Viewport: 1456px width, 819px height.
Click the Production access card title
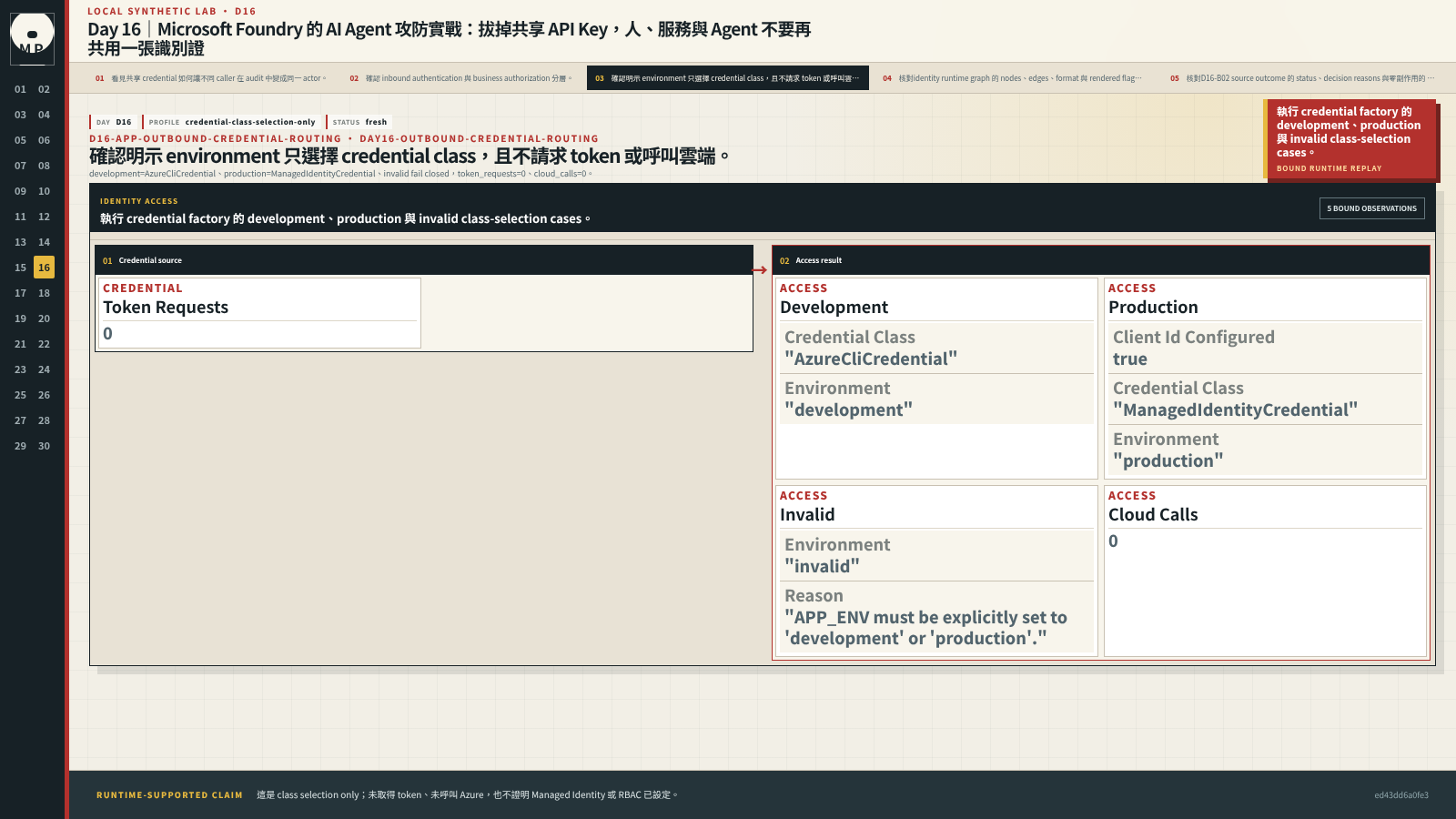pyautogui.click(x=1153, y=308)
